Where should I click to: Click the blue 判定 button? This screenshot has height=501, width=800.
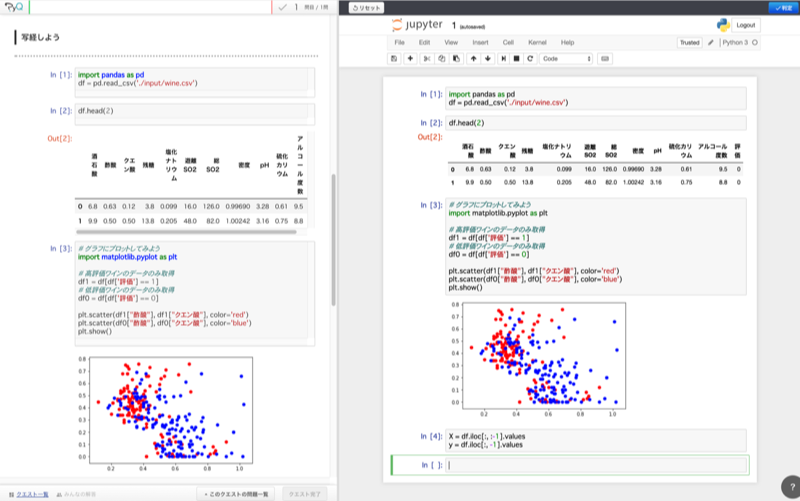(781, 7)
